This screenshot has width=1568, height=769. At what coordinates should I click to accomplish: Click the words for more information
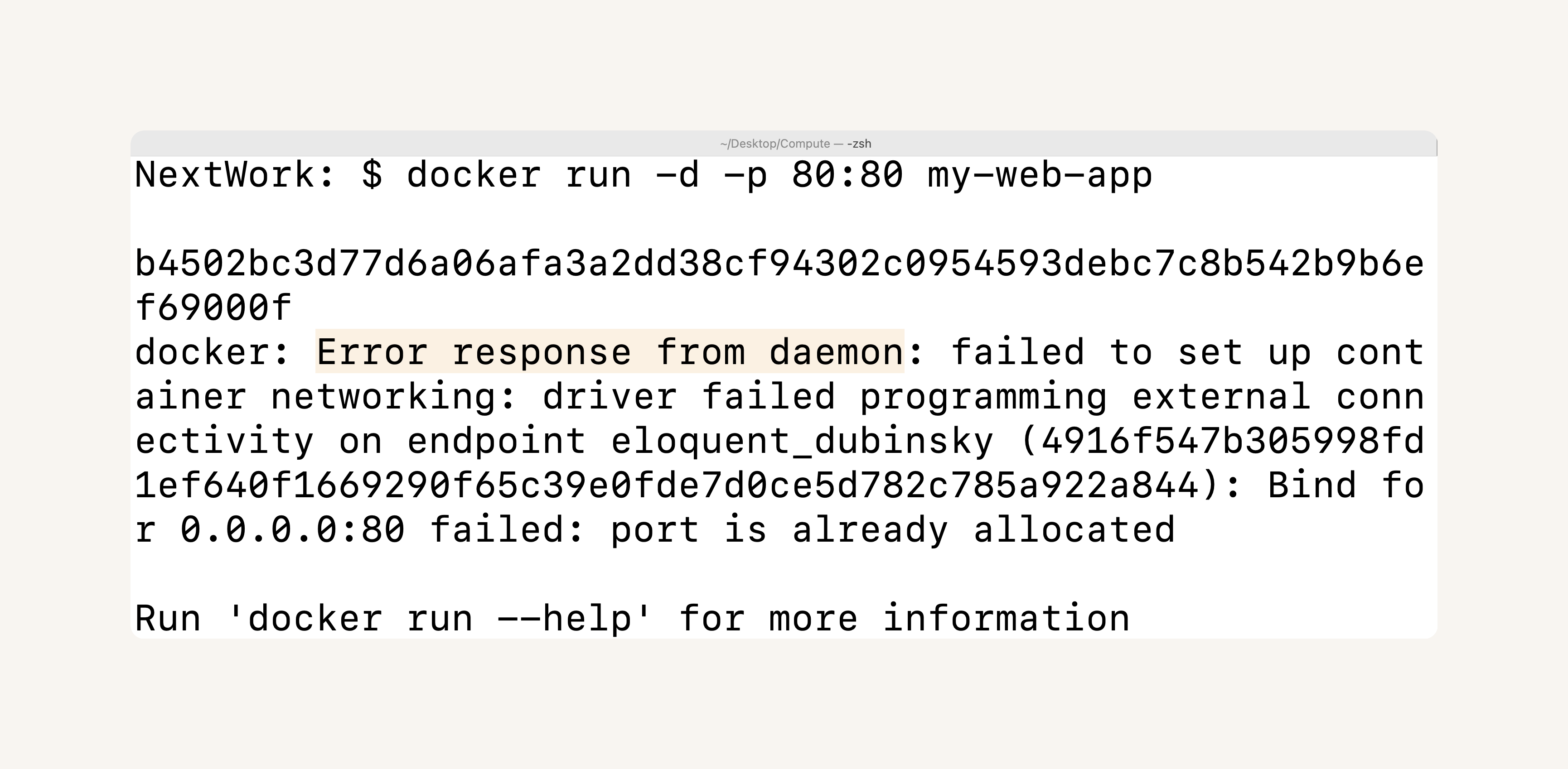905,618
